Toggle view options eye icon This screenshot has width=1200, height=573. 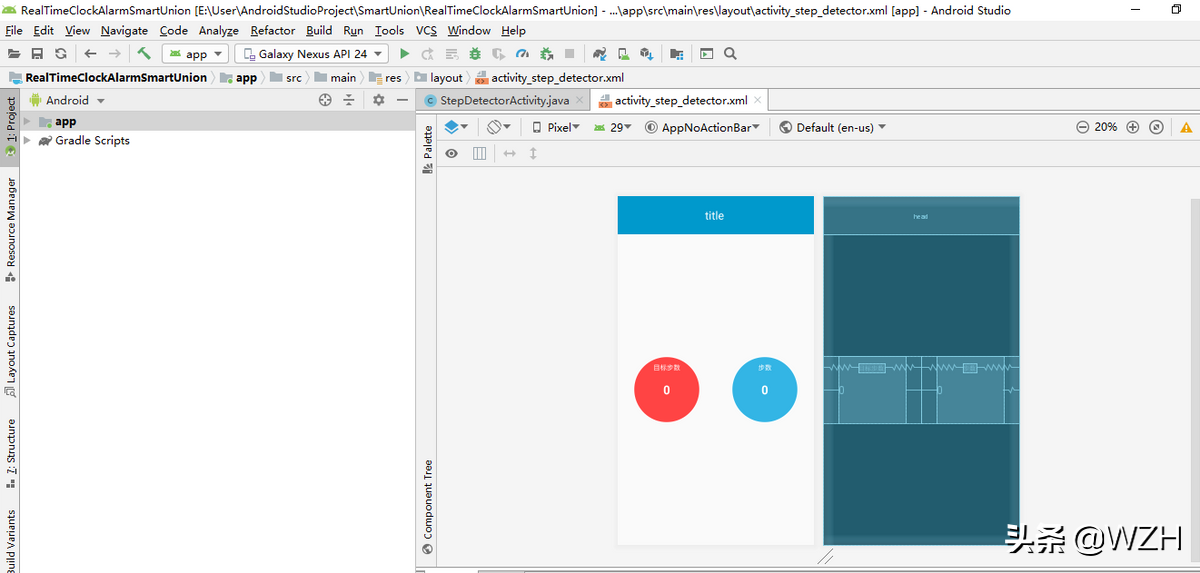point(452,153)
